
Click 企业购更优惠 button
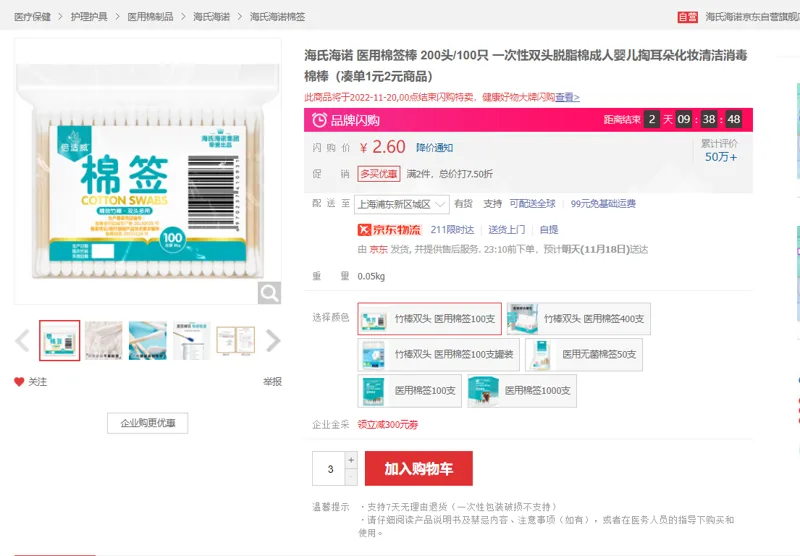click(x=147, y=423)
